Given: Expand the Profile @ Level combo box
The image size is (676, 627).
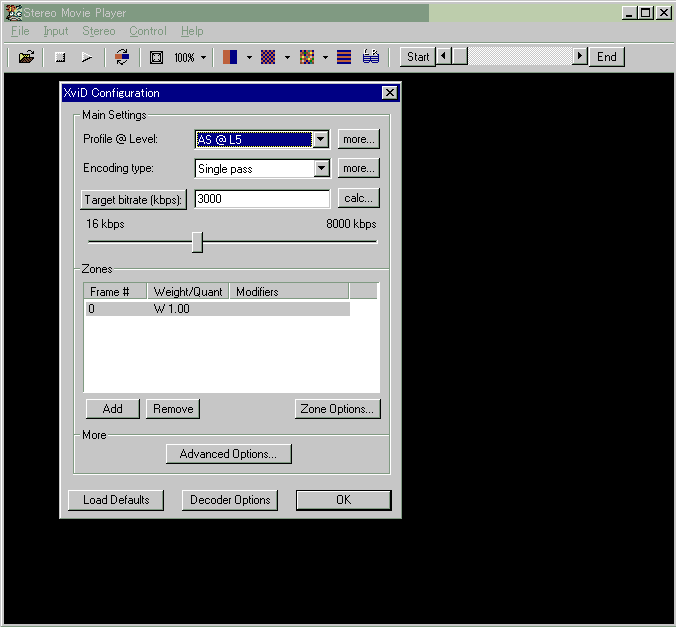Looking at the screenshot, I should [x=321, y=140].
